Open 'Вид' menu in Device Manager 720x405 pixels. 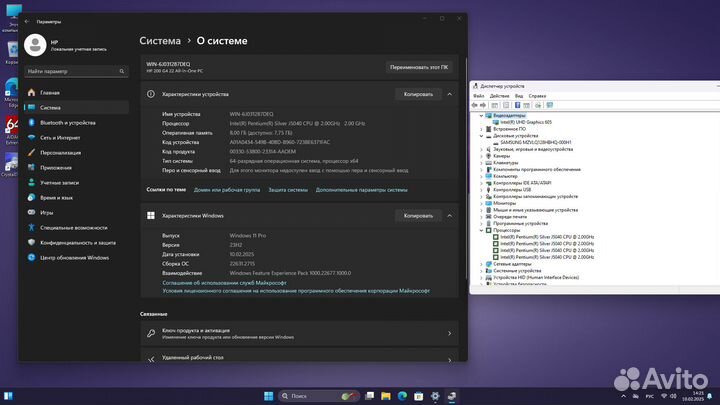point(519,96)
